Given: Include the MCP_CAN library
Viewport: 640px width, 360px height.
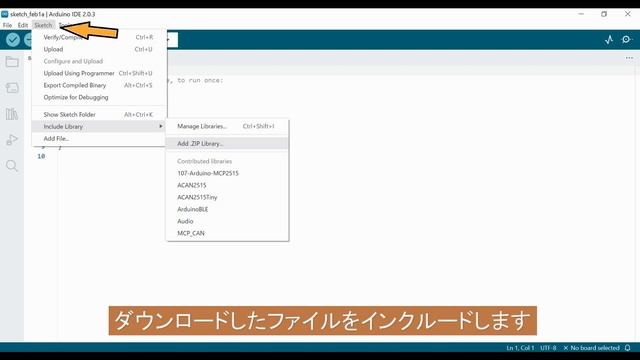Looking at the screenshot, I should coord(227,233).
